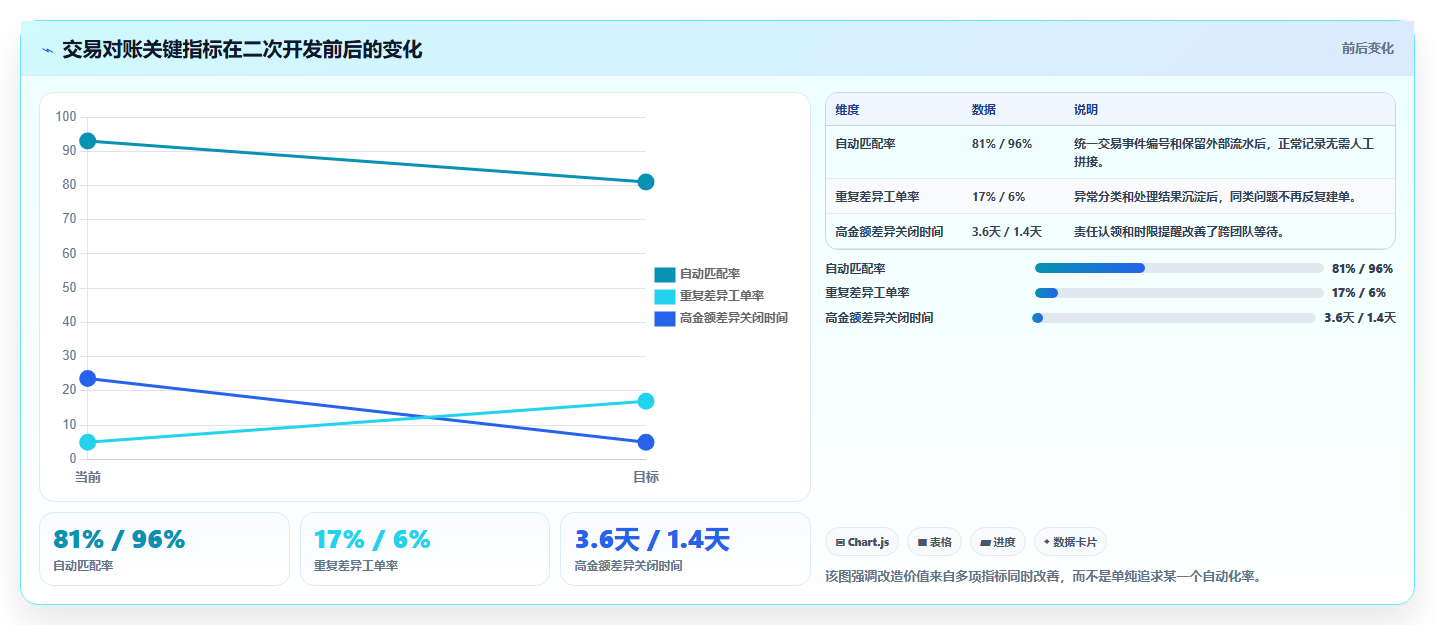
Task: Click the 高金额差异关闭时间 progress bar
Action: click(1174, 318)
